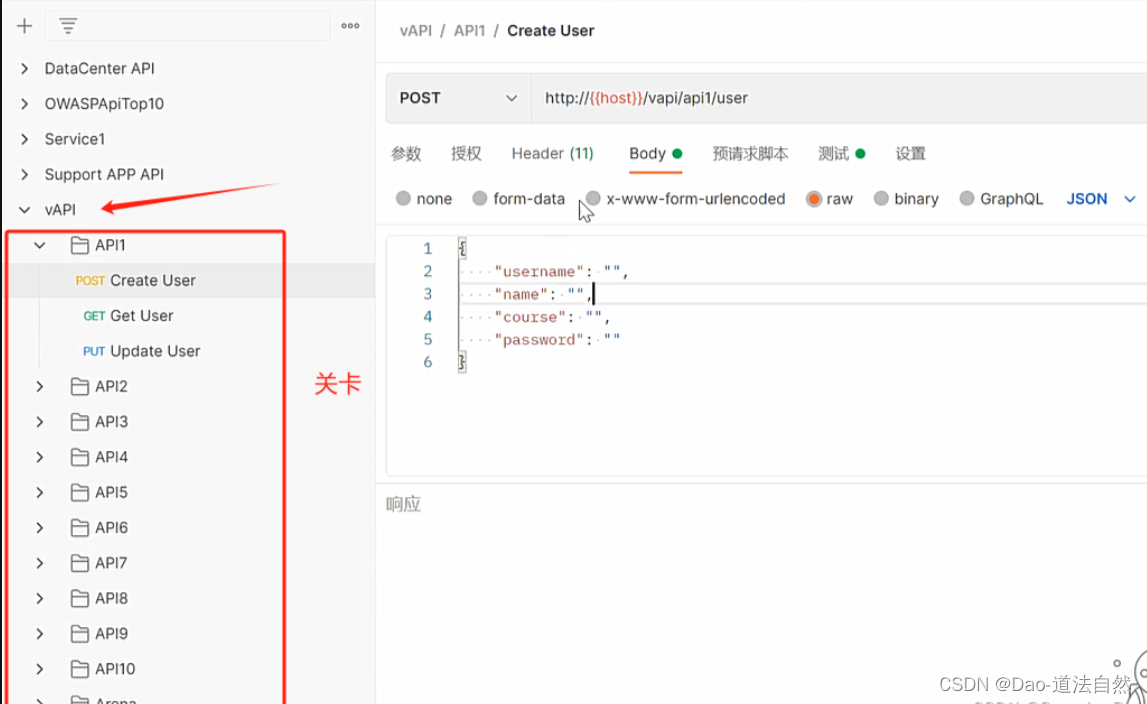Open the 测试 (Tests) tab
The width and height of the screenshot is (1147, 704).
(x=834, y=153)
